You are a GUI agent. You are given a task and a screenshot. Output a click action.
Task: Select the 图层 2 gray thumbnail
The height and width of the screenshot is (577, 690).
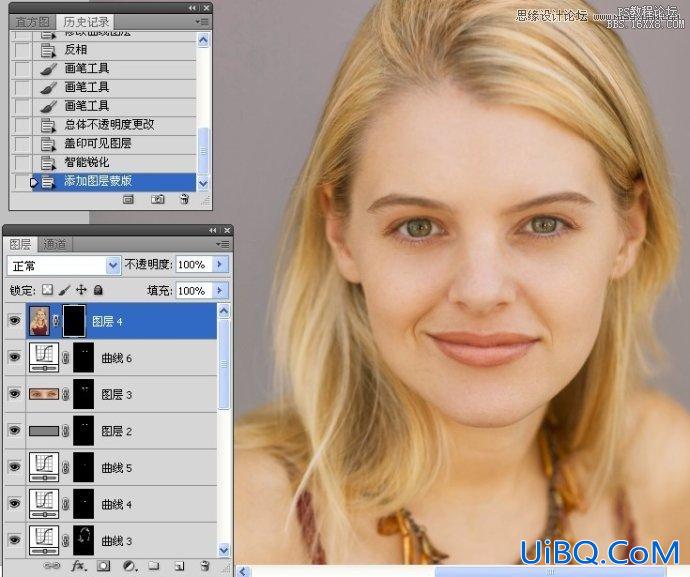[x=44, y=431]
